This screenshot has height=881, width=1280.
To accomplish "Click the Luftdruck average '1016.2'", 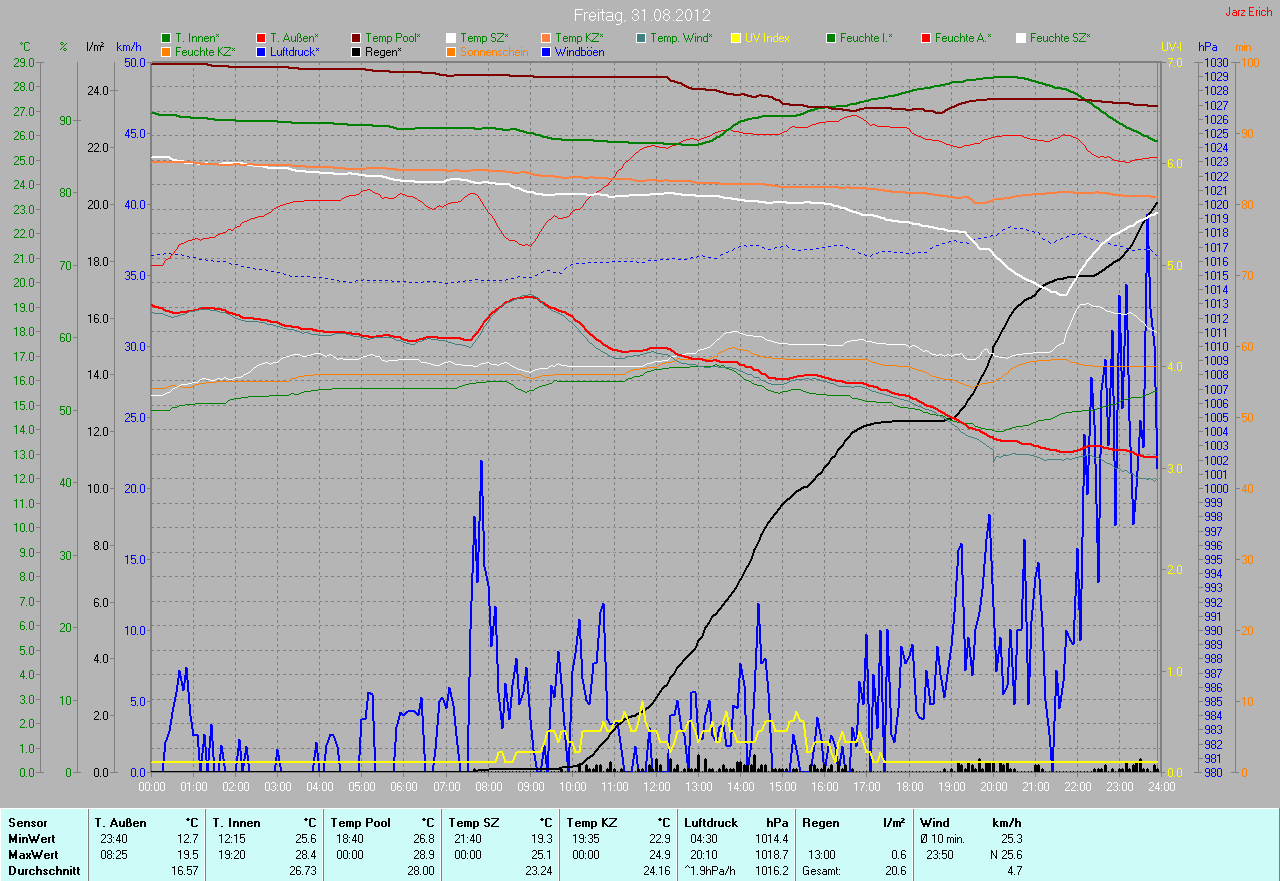I will (x=770, y=871).
